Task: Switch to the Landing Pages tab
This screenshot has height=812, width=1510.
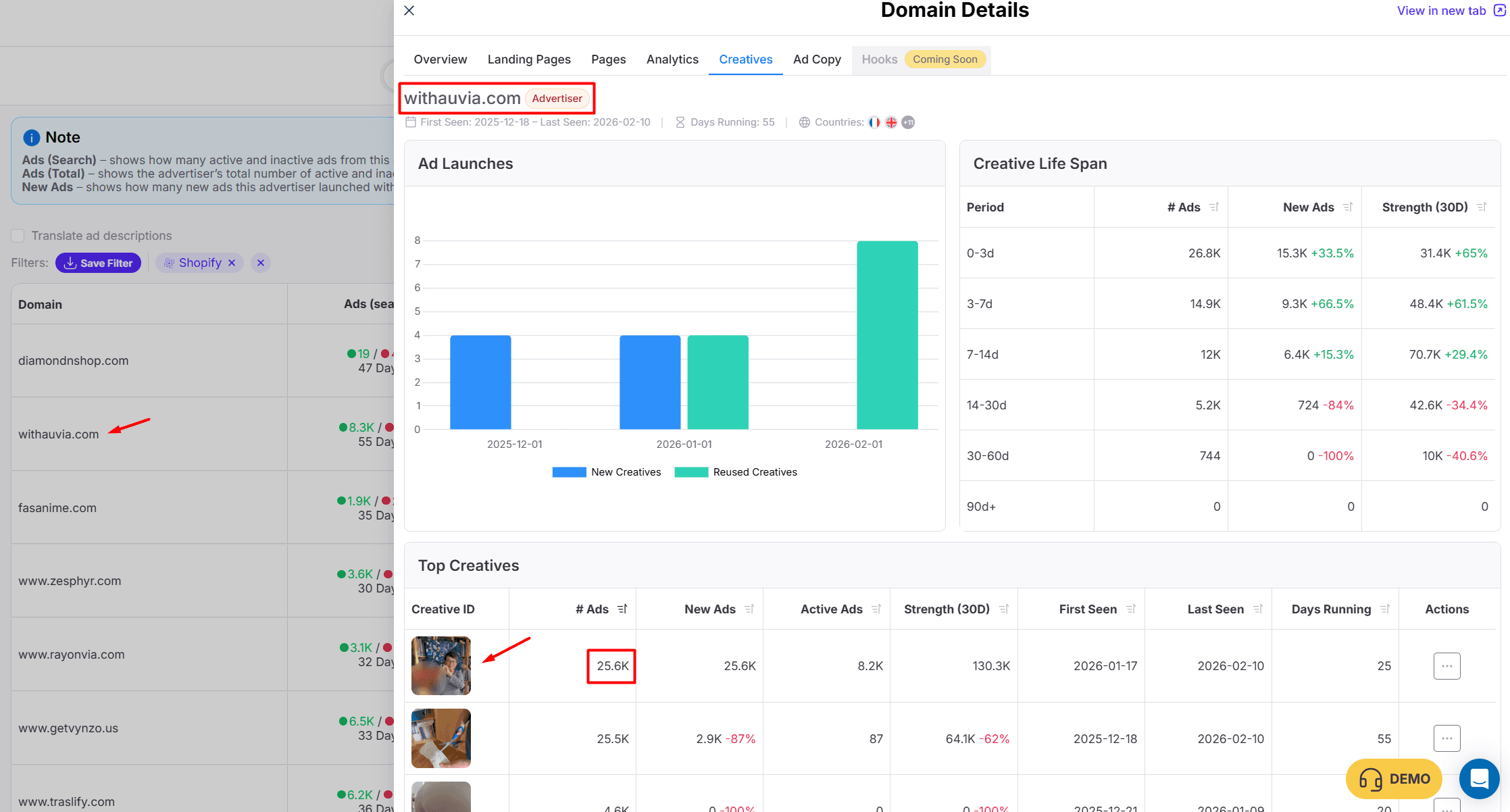Action: point(529,59)
